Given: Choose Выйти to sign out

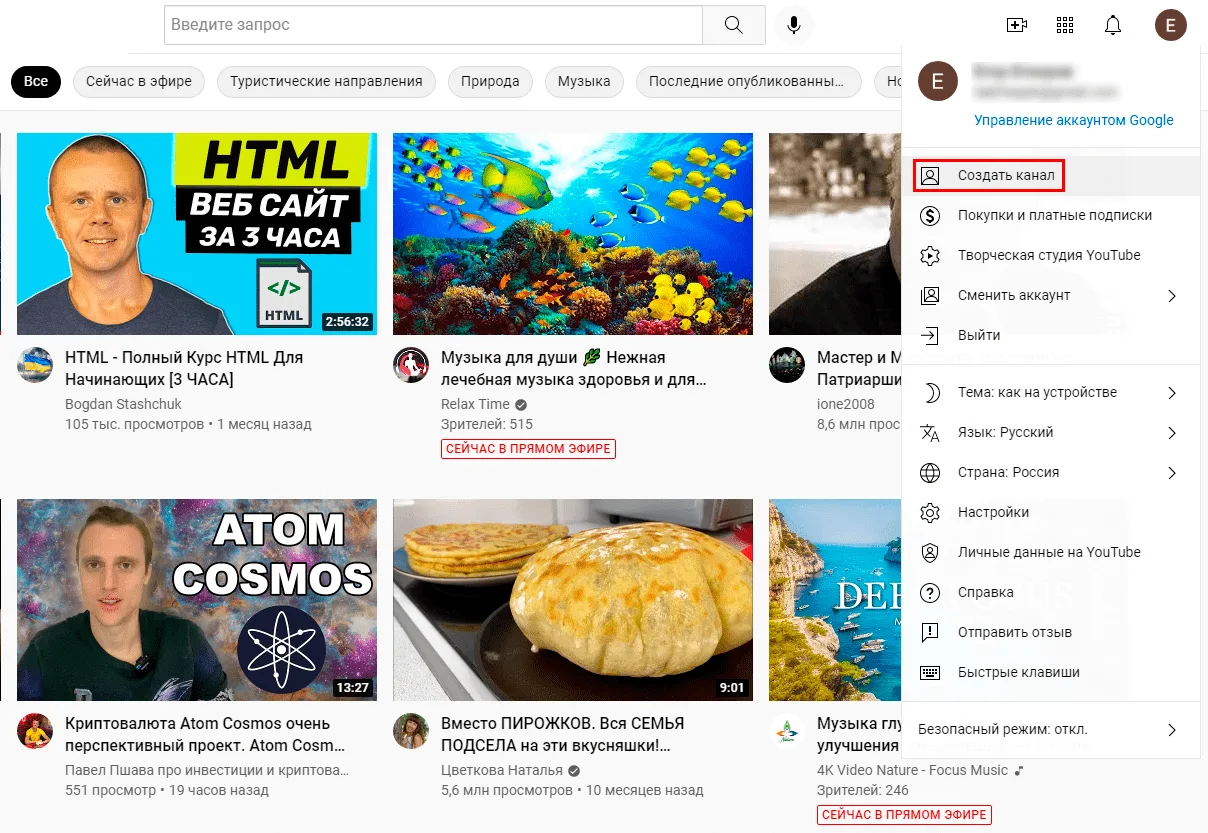Looking at the screenshot, I should [1050, 335].
